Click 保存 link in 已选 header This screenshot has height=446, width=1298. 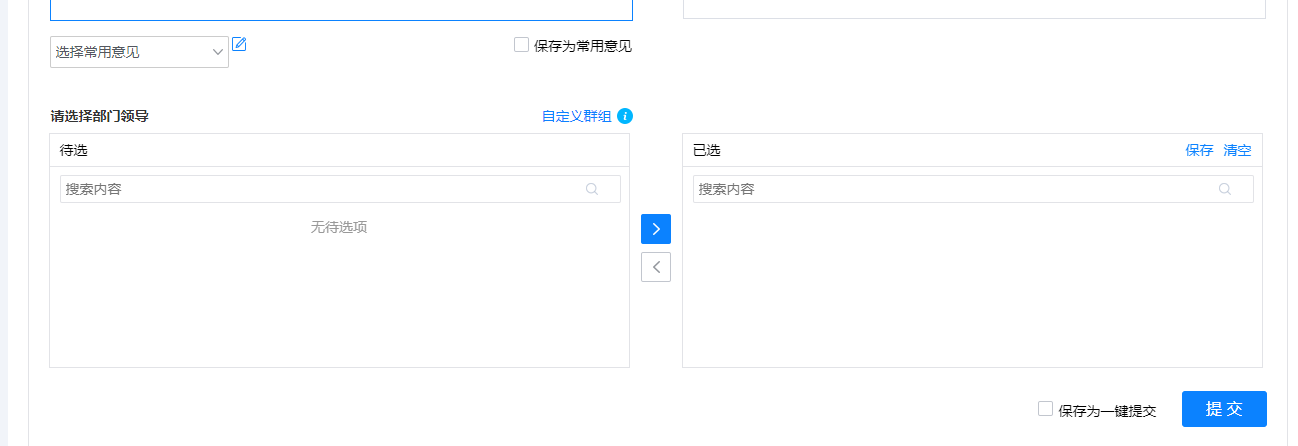1199,150
